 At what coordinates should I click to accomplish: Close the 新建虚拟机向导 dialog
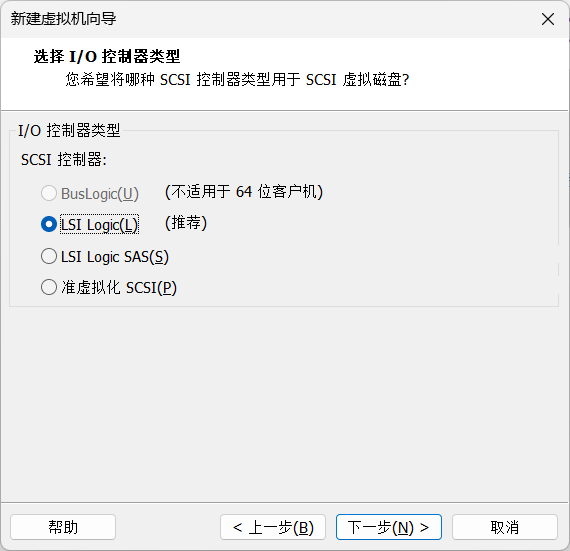(x=547, y=19)
